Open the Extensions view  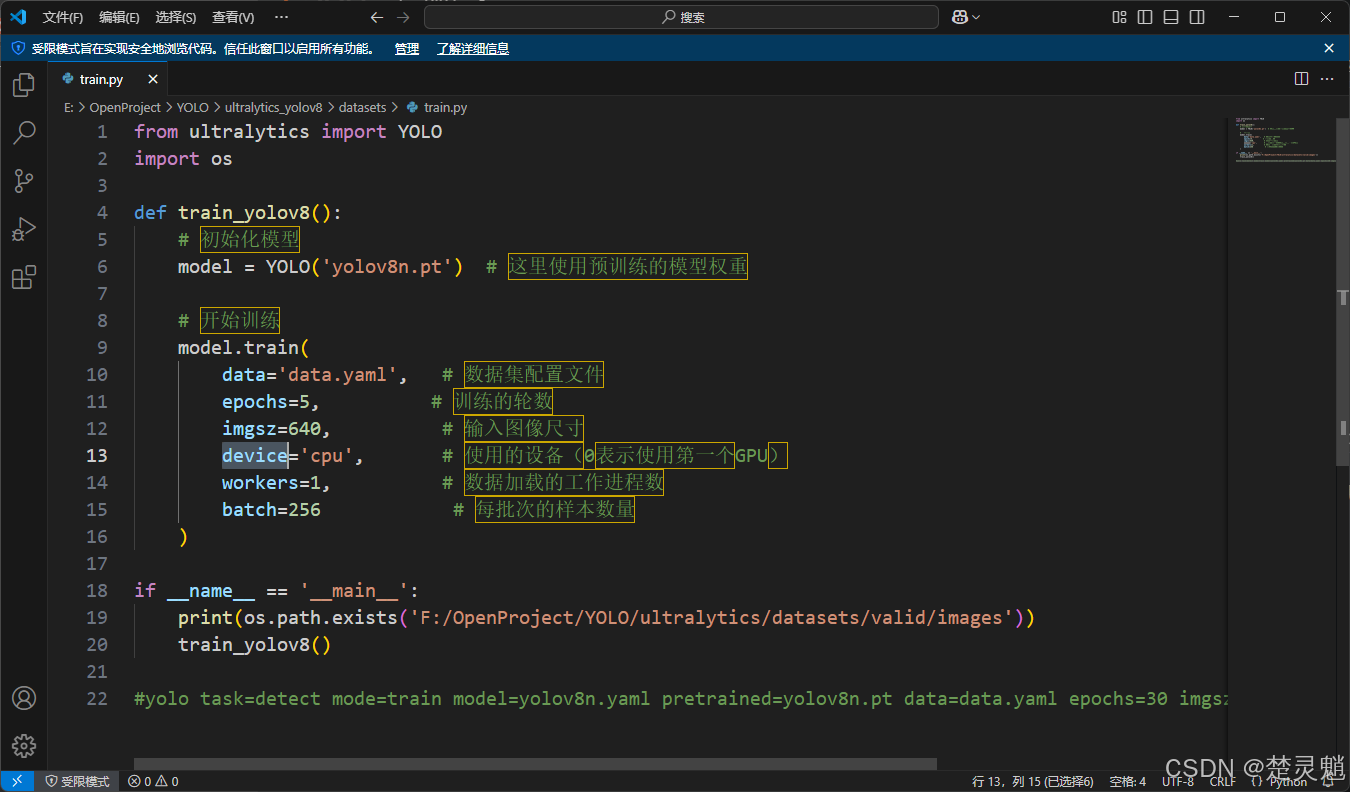point(24,277)
